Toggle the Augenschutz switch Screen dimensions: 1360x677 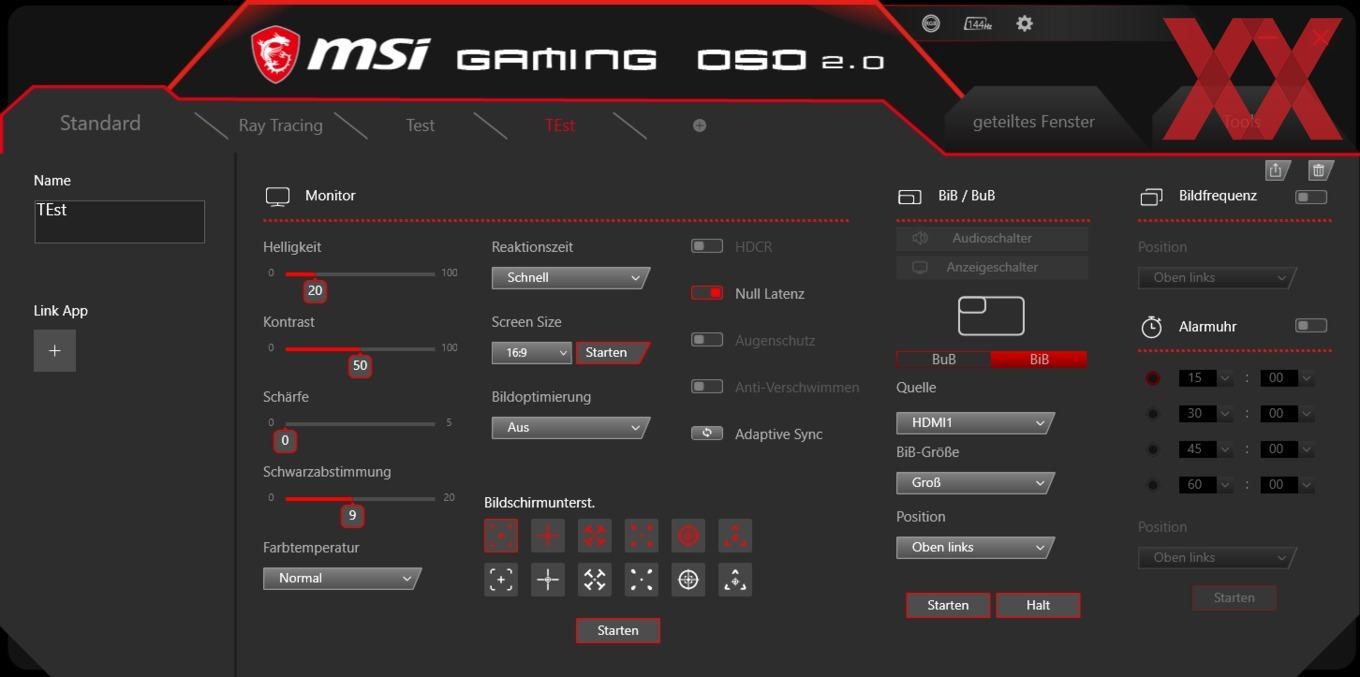(x=707, y=340)
